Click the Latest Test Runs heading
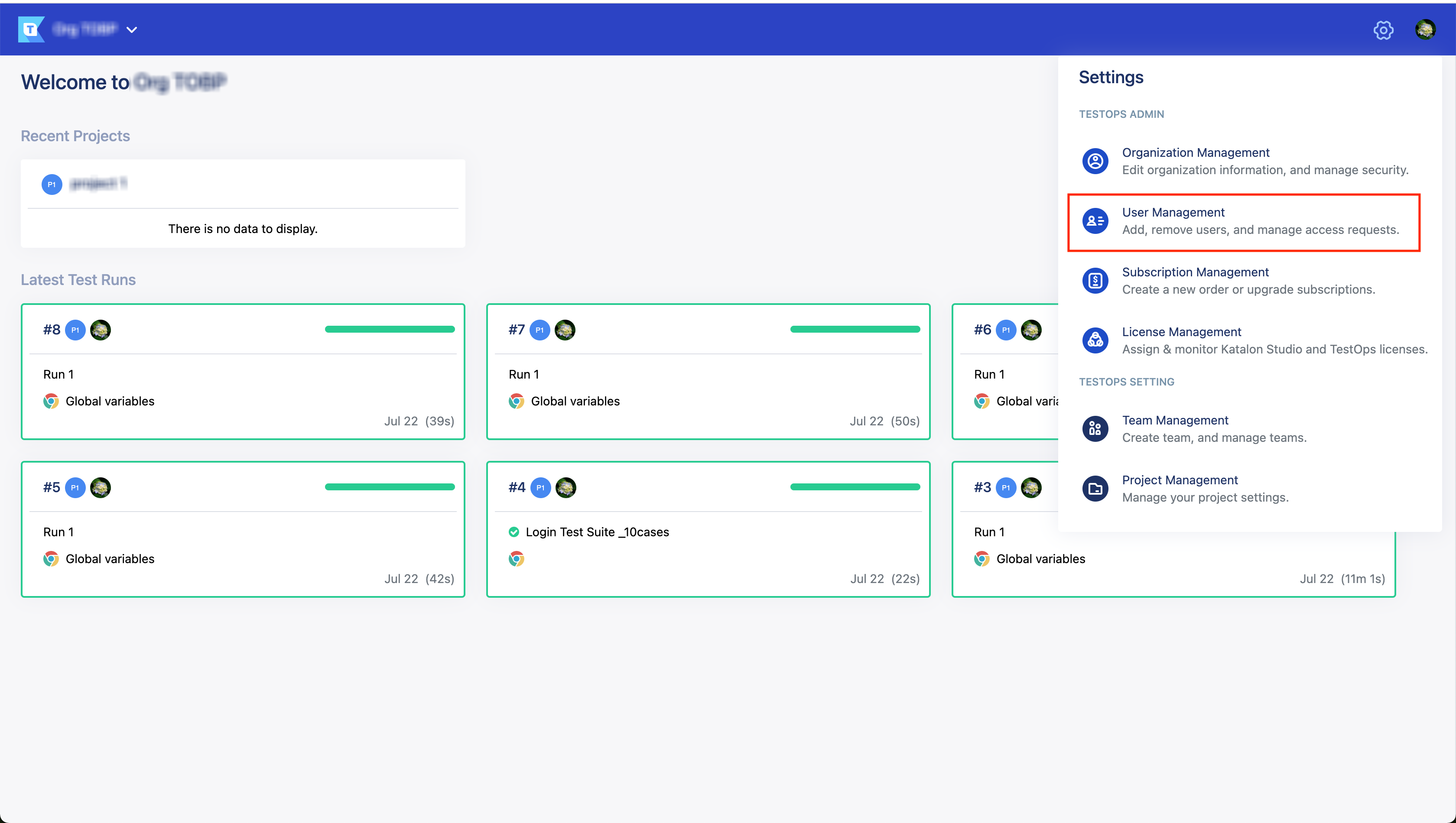The width and height of the screenshot is (1456, 823). [78, 280]
